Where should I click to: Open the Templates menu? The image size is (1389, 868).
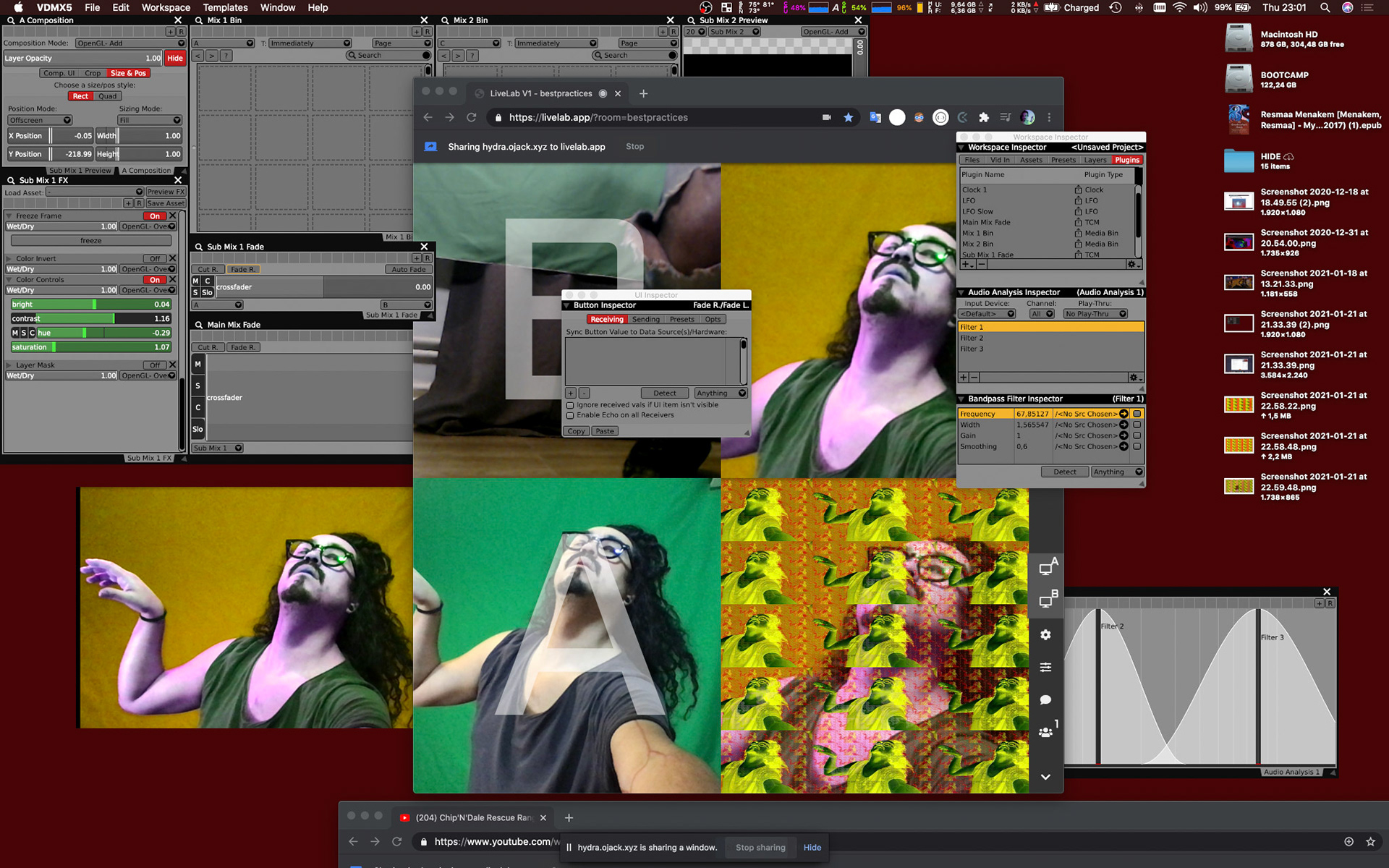225,7
